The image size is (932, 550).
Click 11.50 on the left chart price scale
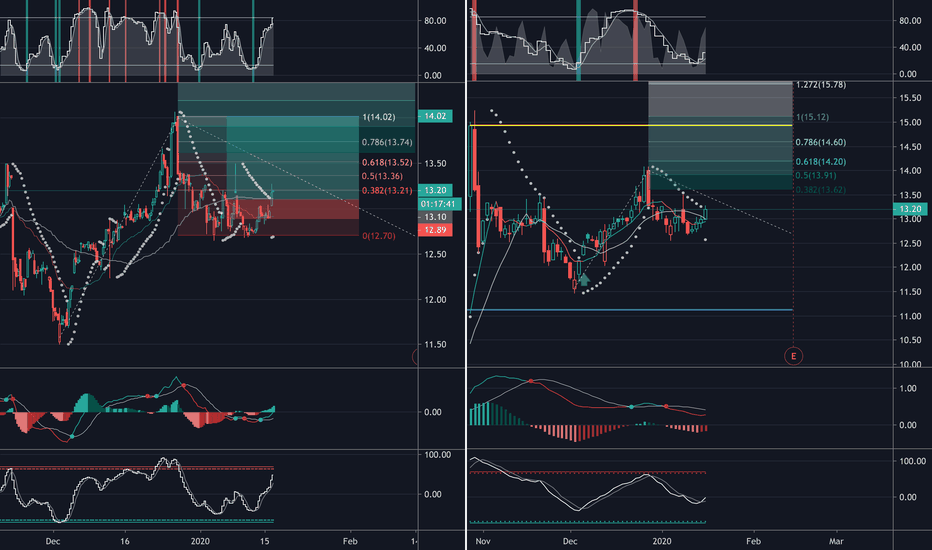pyautogui.click(x=435, y=344)
